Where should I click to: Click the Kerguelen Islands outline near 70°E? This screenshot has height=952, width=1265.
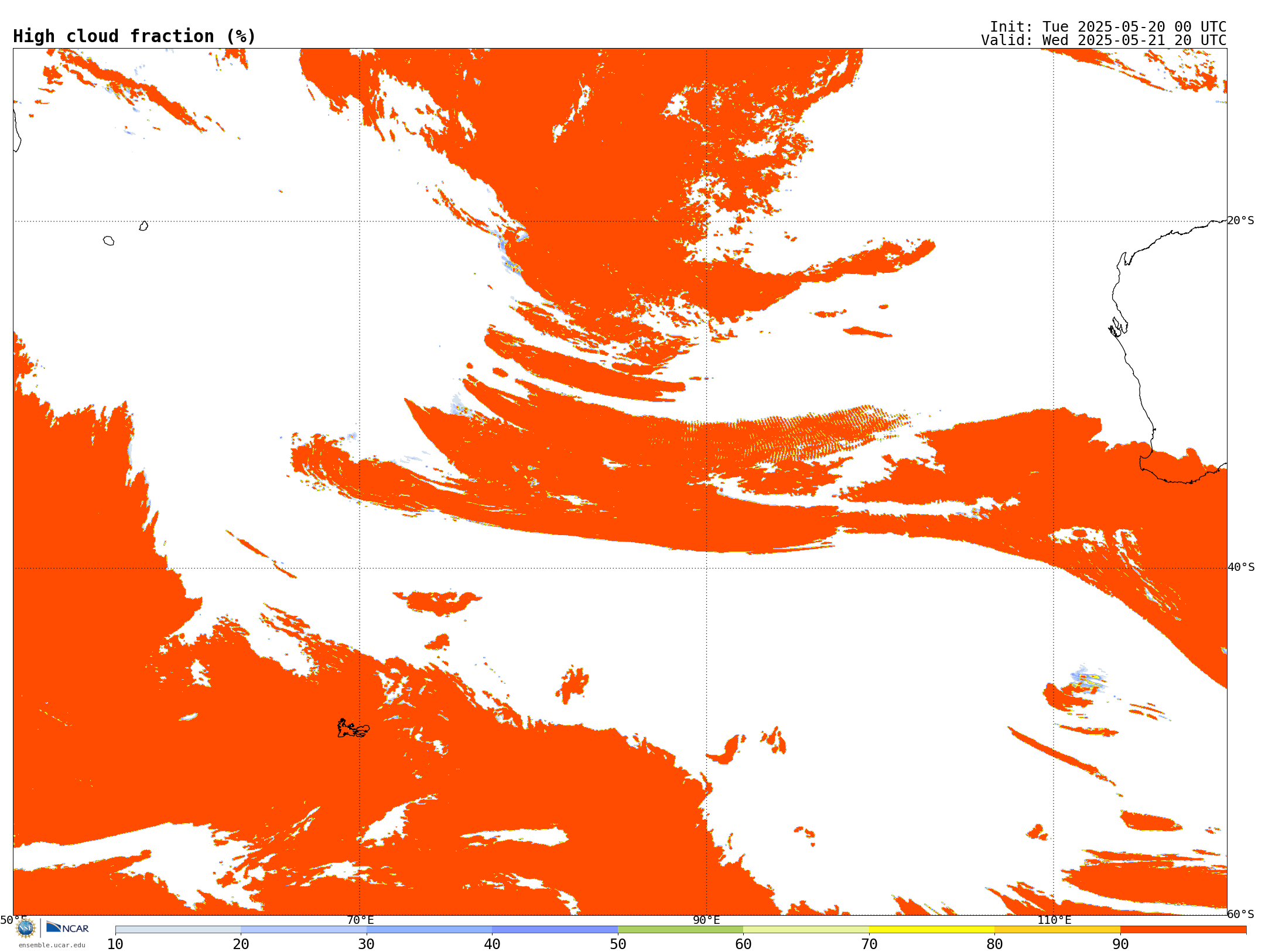tap(353, 728)
